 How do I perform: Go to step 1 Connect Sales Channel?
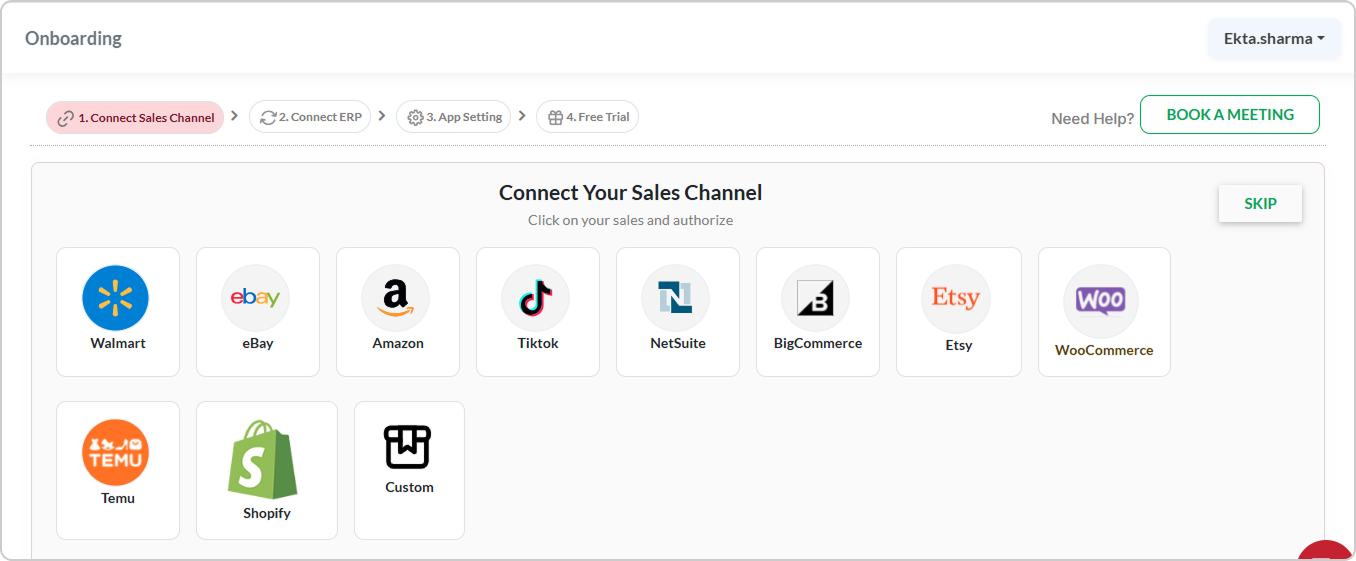click(x=135, y=117)
